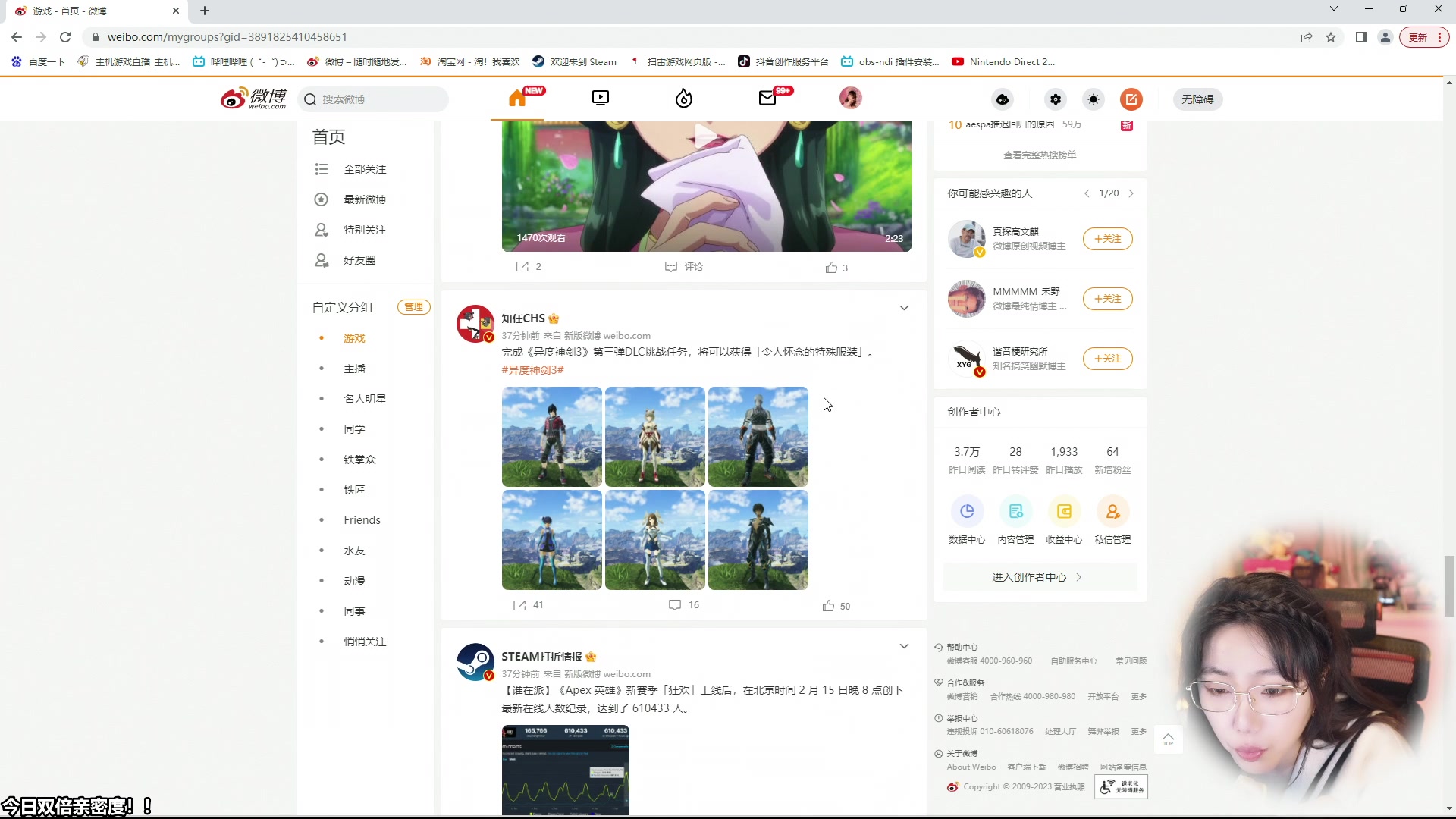Open the STEAM打折情报 avatar
The width and height of the screenshot is (1456, 819).
click(475, 662)
